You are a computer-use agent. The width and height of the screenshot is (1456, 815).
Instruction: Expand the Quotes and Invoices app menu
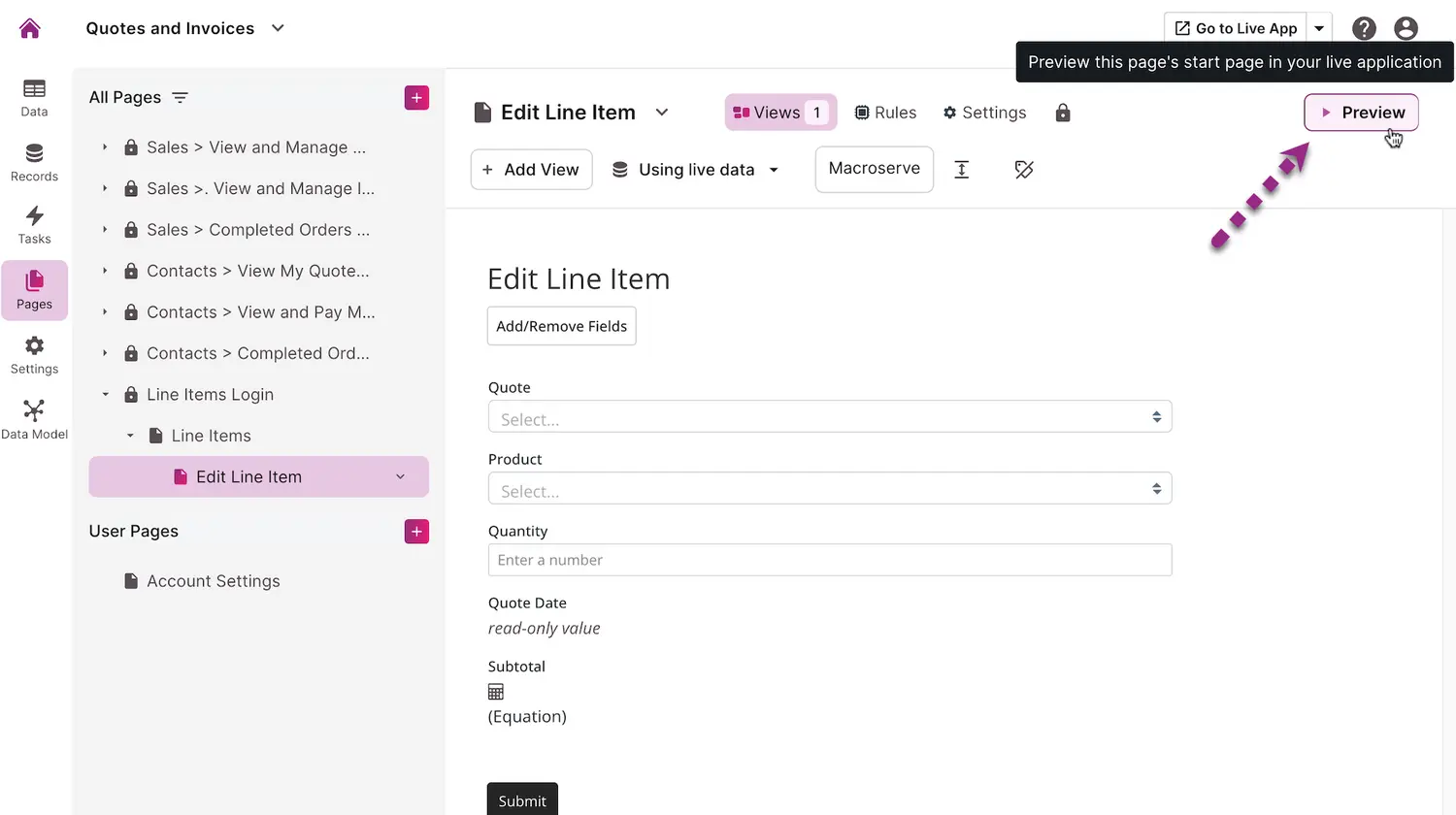tap(278, 28)
